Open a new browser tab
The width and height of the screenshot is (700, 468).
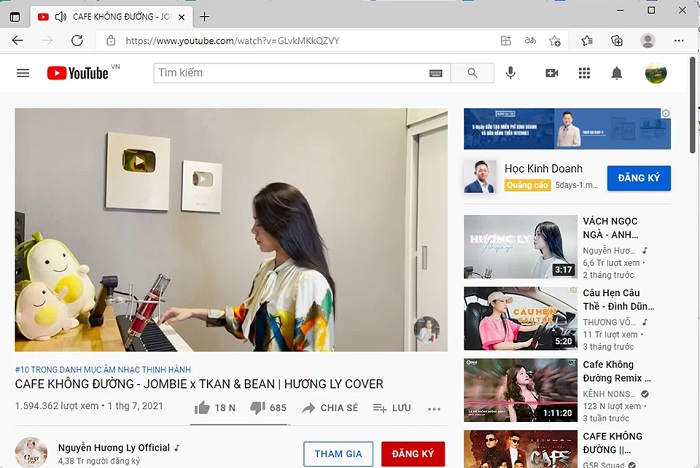pos(204,17)
